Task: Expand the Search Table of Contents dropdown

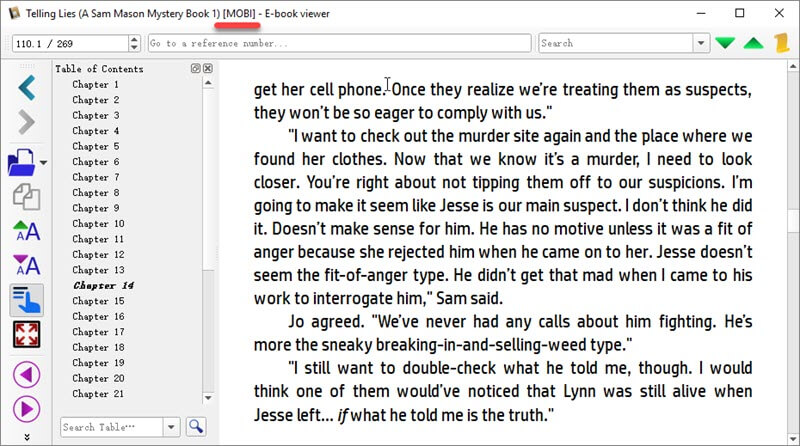Action: click(x=171, y=427)
